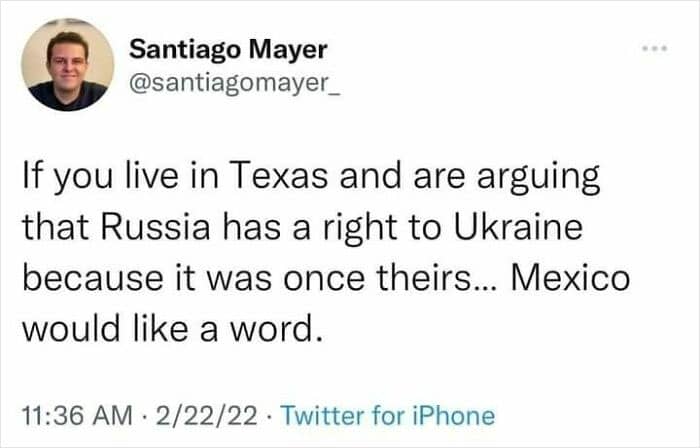
Task: Click the word "Mexico" in the tweet
Action: pyautogui.click(x=571, y=277)
